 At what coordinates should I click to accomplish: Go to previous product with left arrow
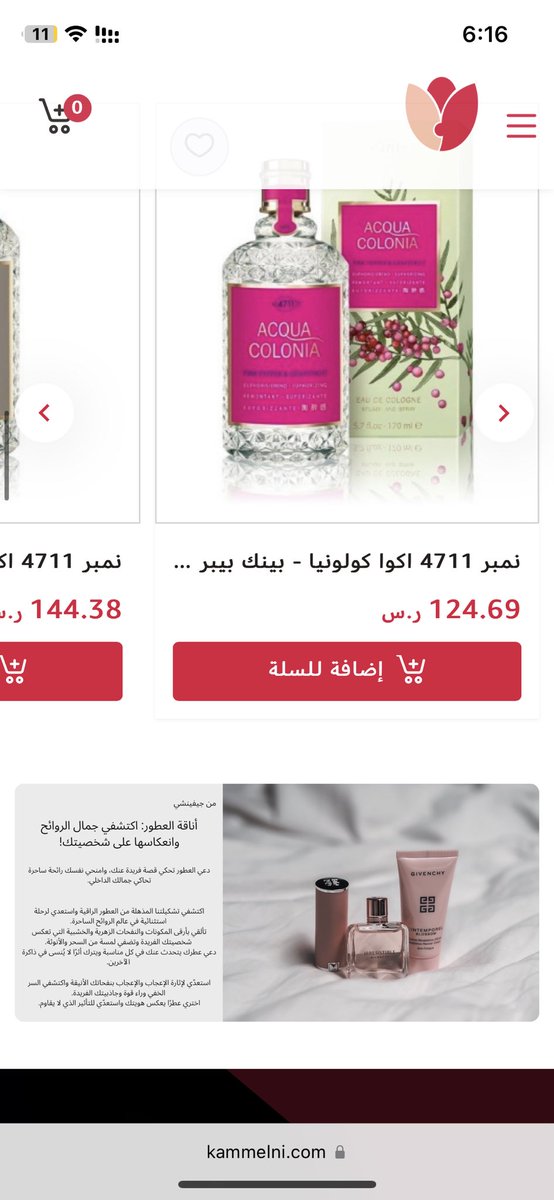coord(44,412)
